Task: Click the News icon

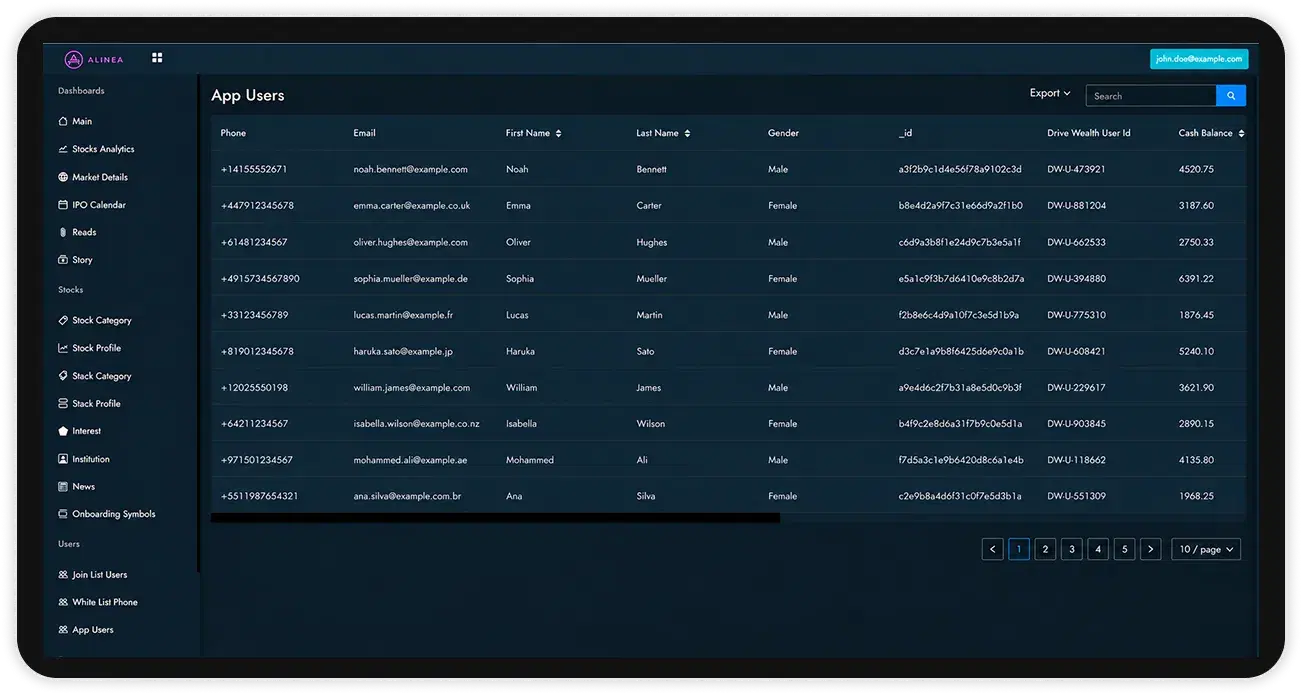Action: (63, 487)
